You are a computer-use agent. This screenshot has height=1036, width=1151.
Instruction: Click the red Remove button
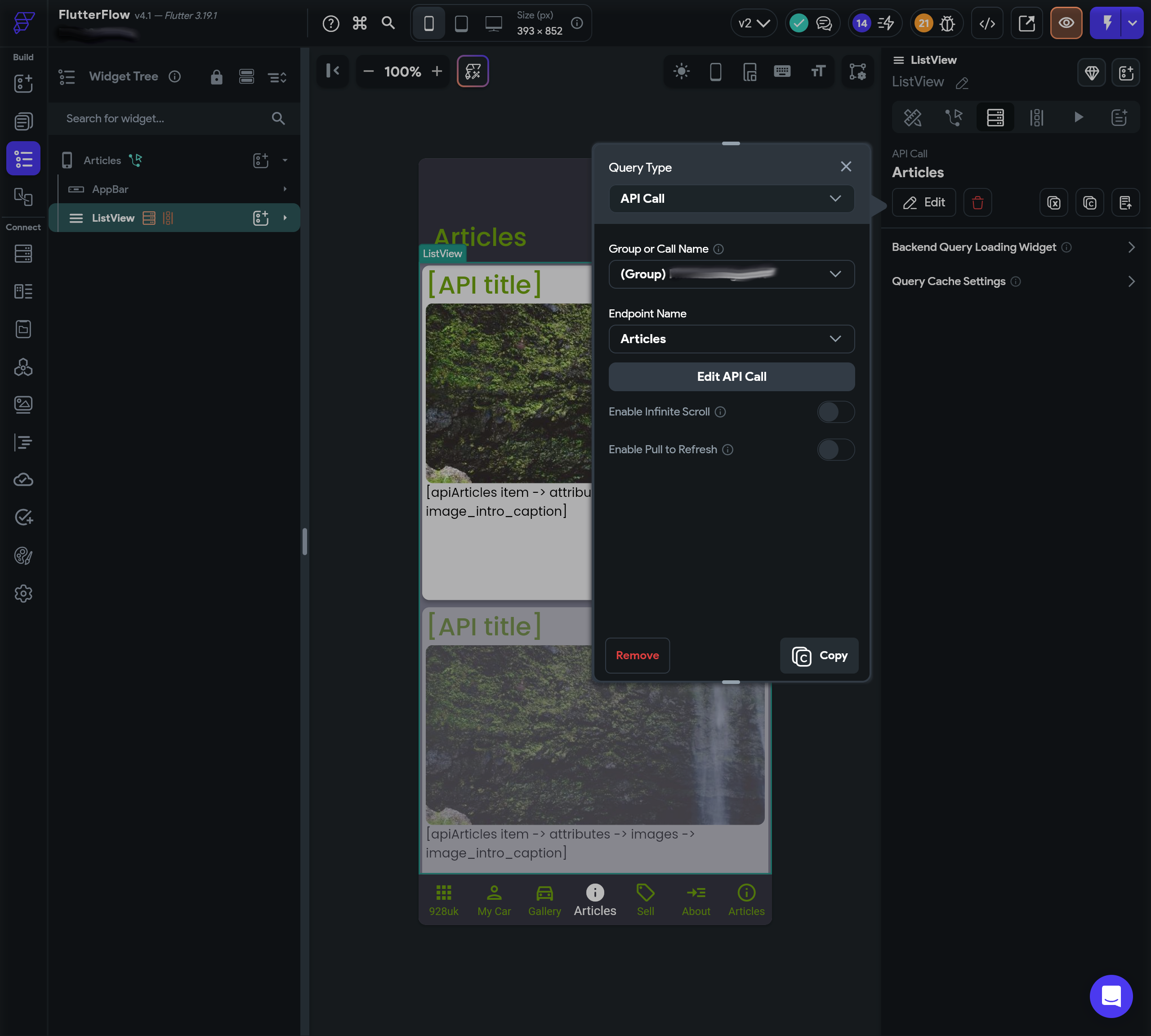[x=637, y=655]
